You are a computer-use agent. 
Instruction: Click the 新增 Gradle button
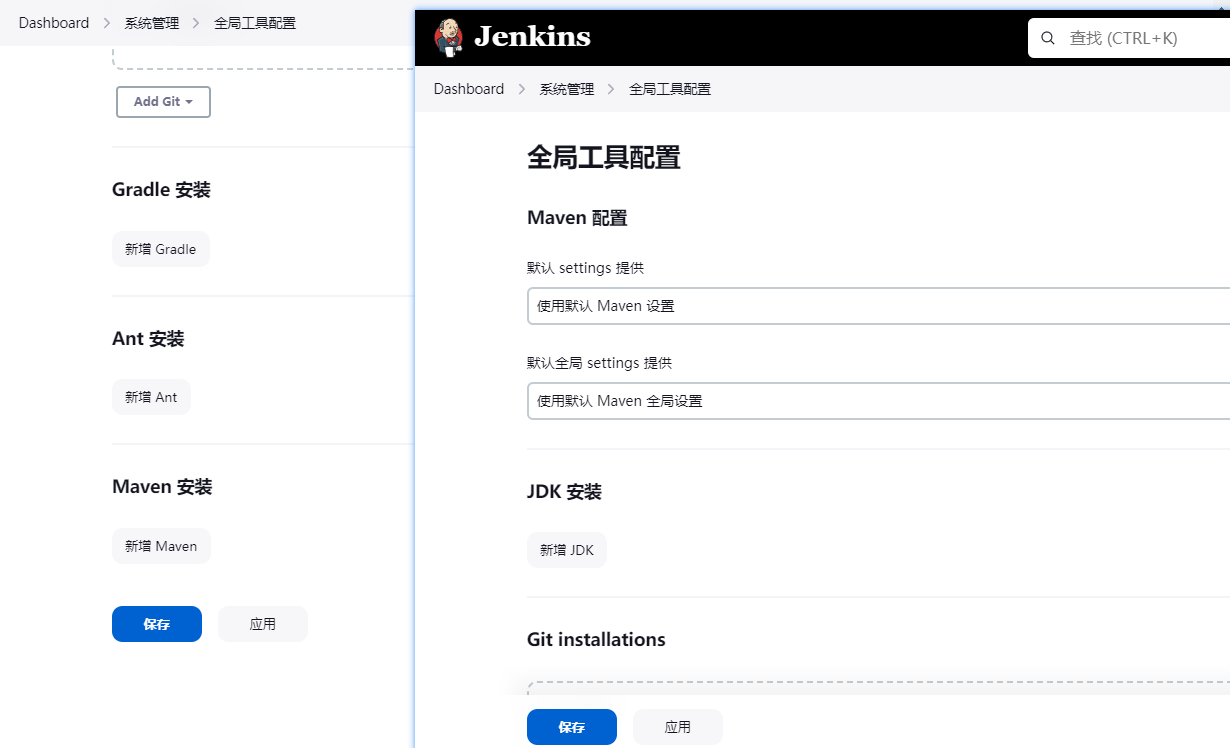coord(160,249)
